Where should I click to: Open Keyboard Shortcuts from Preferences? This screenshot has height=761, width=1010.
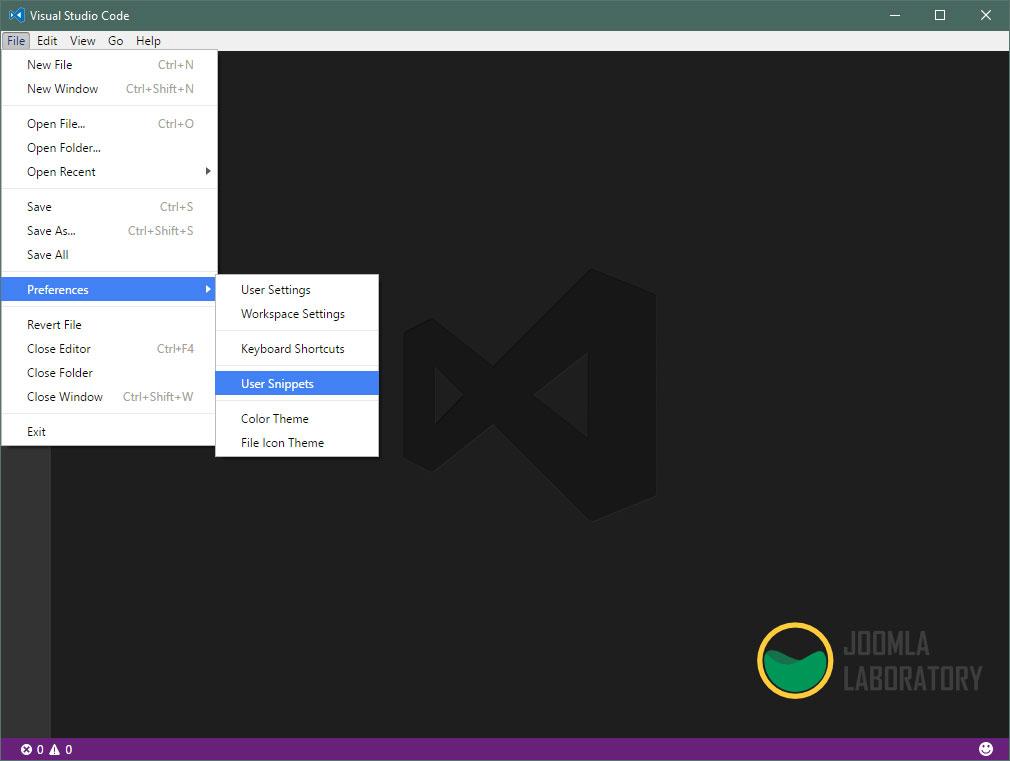(297, 349)
